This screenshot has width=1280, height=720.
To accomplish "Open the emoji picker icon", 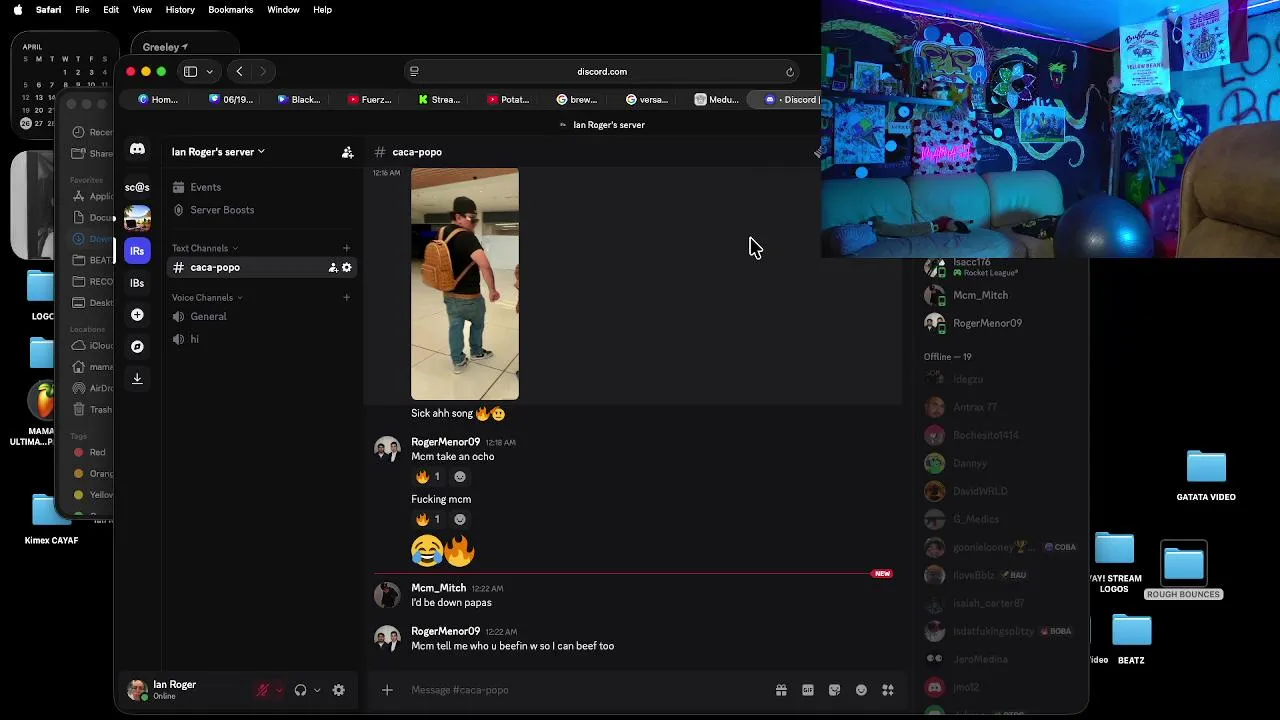I will click(861, 690).
